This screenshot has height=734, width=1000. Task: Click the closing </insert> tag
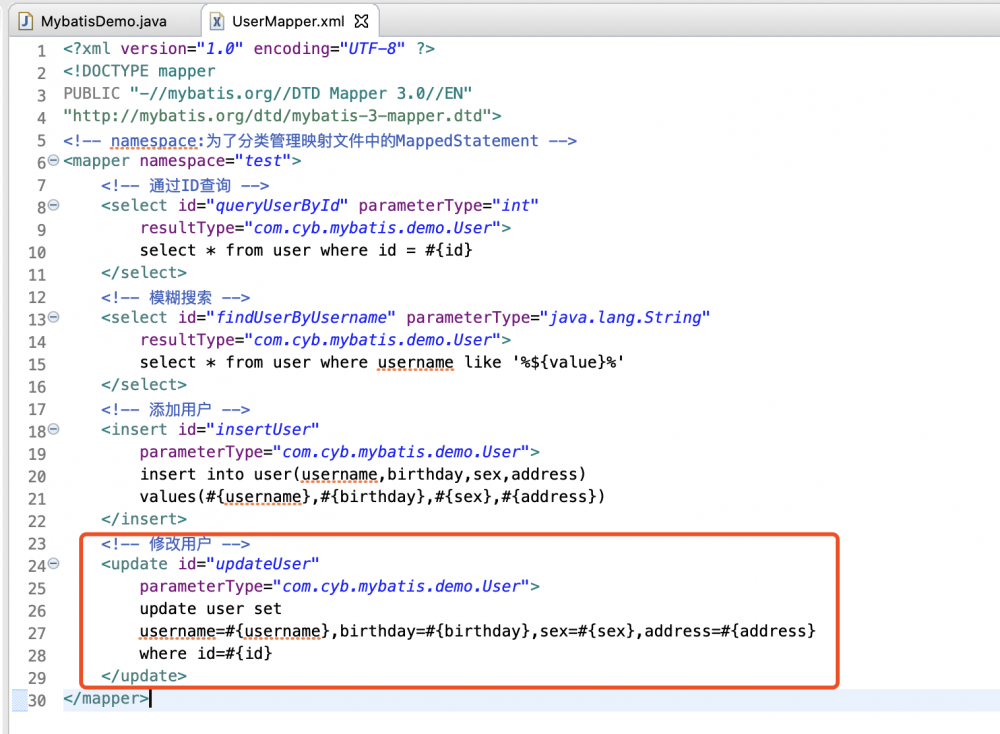point(144,519)
